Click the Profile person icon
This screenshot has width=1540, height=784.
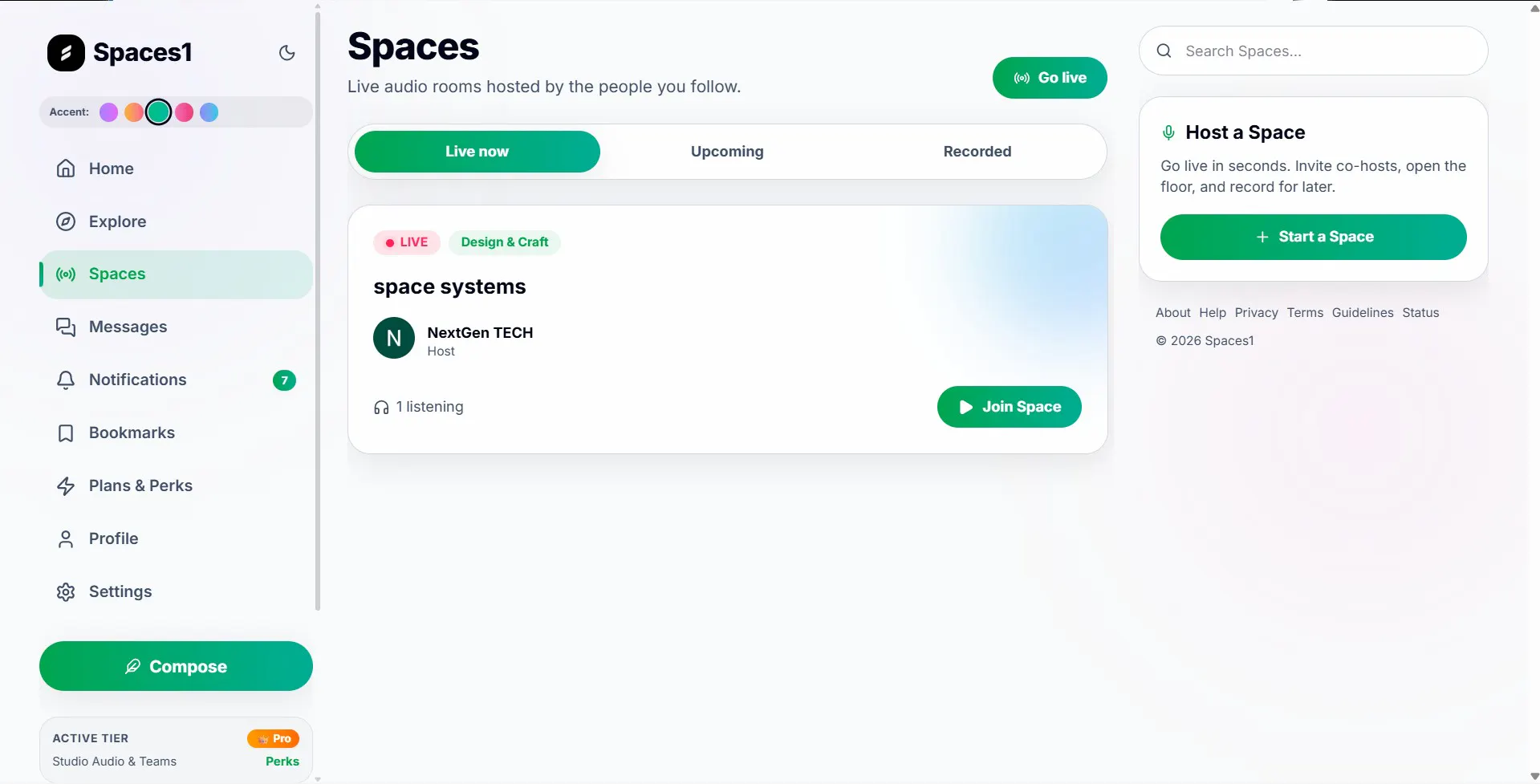coord(66,539)
